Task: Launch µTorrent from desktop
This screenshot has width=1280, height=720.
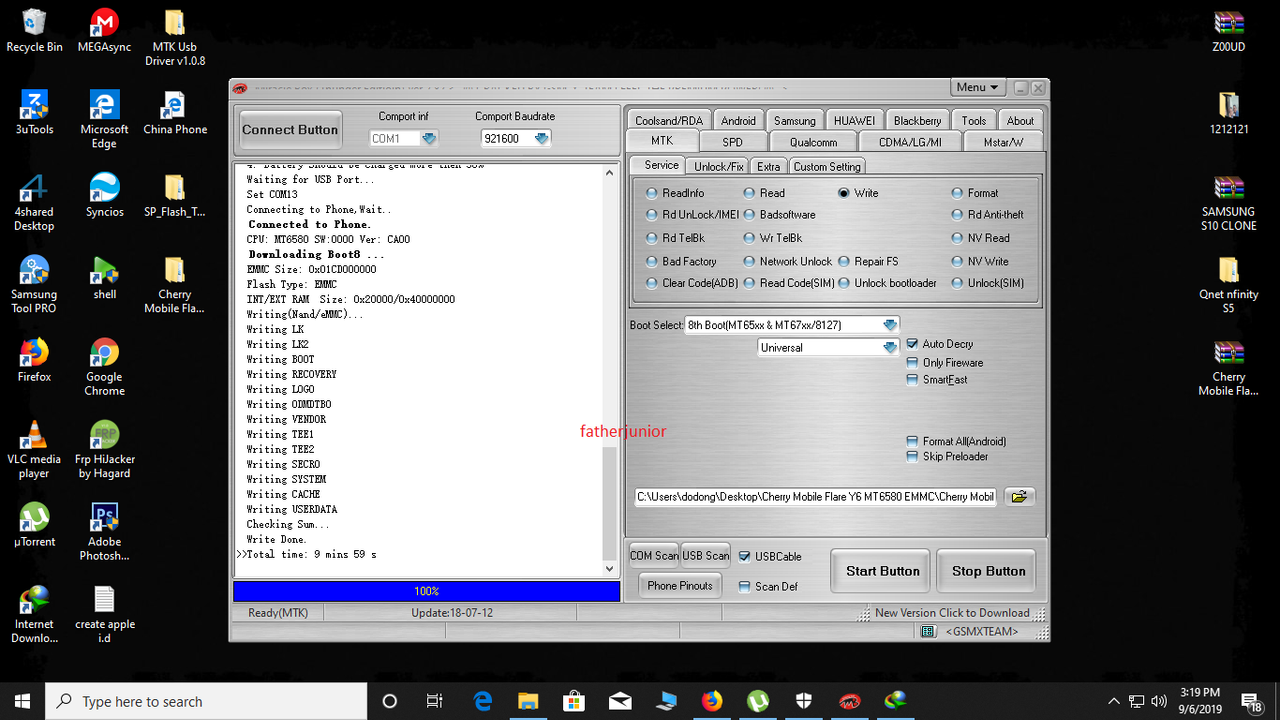Action: 34,525
